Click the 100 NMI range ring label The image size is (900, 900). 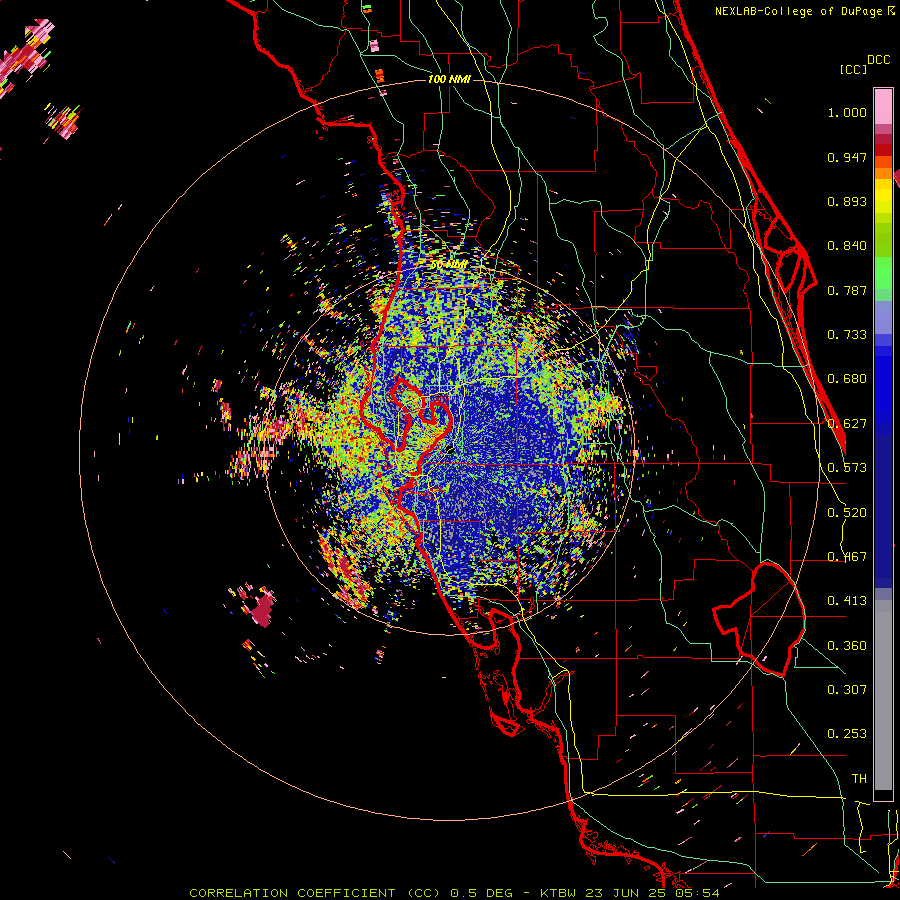point(449,79)
